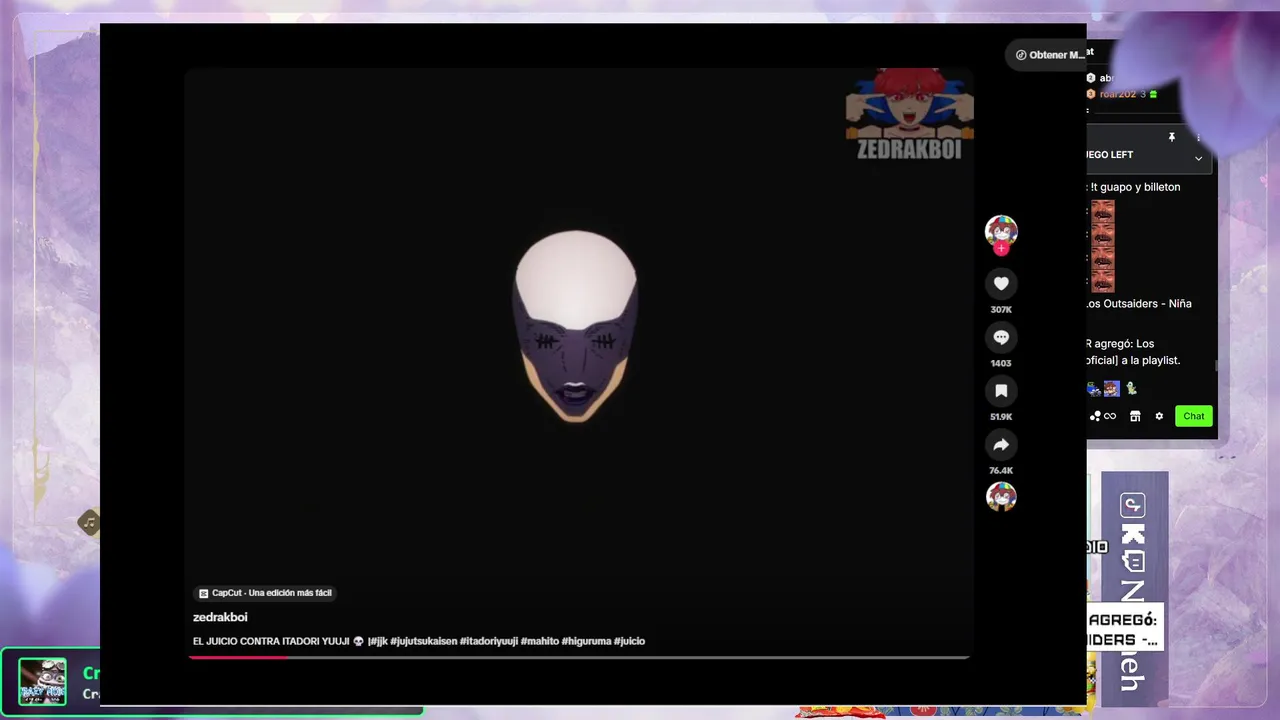Click the green dinosaur emote in chat
The height and width of the screenshot is (720, 1280).
[1131, 388]
